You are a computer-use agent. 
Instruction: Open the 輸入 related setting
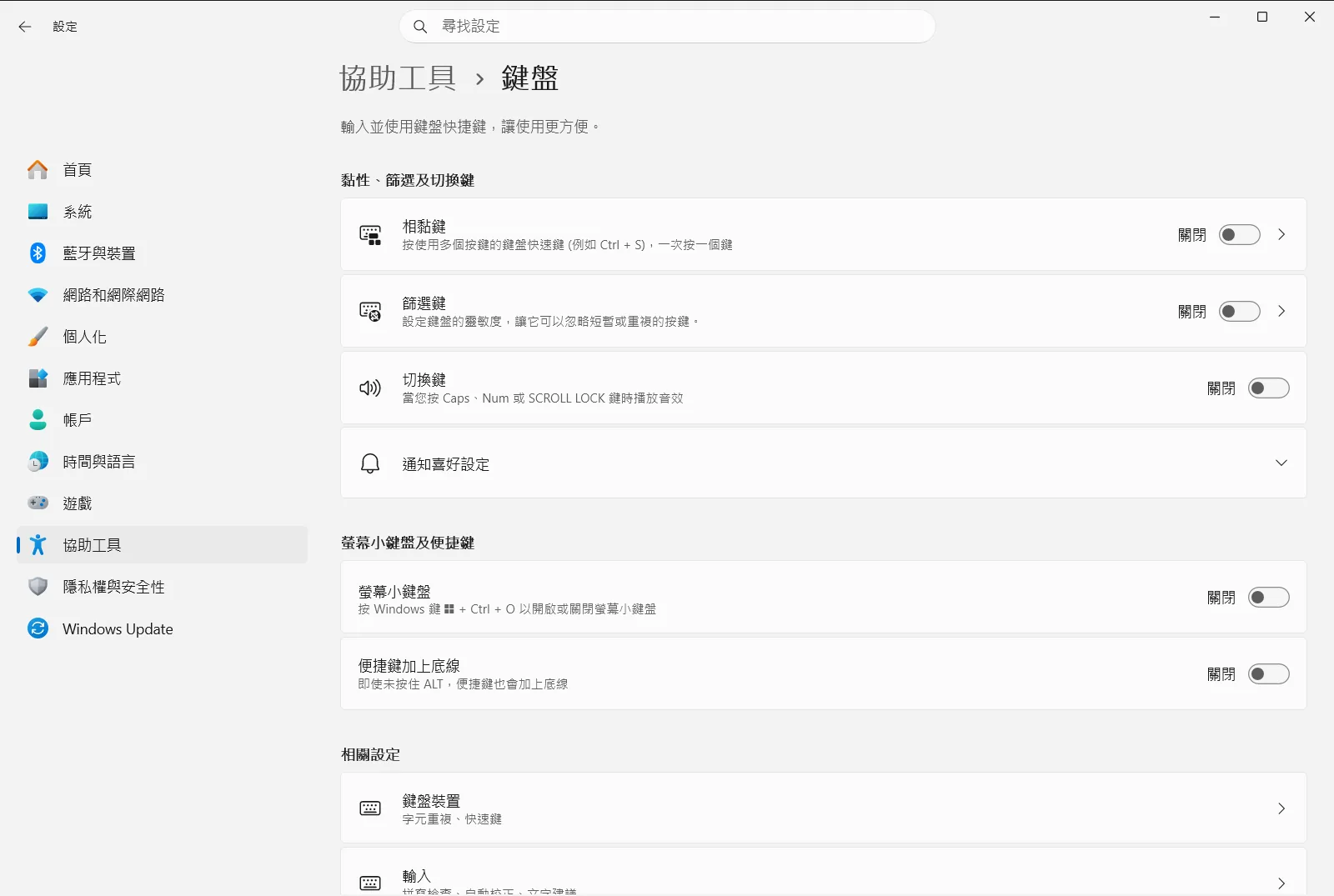pos(823,872)
